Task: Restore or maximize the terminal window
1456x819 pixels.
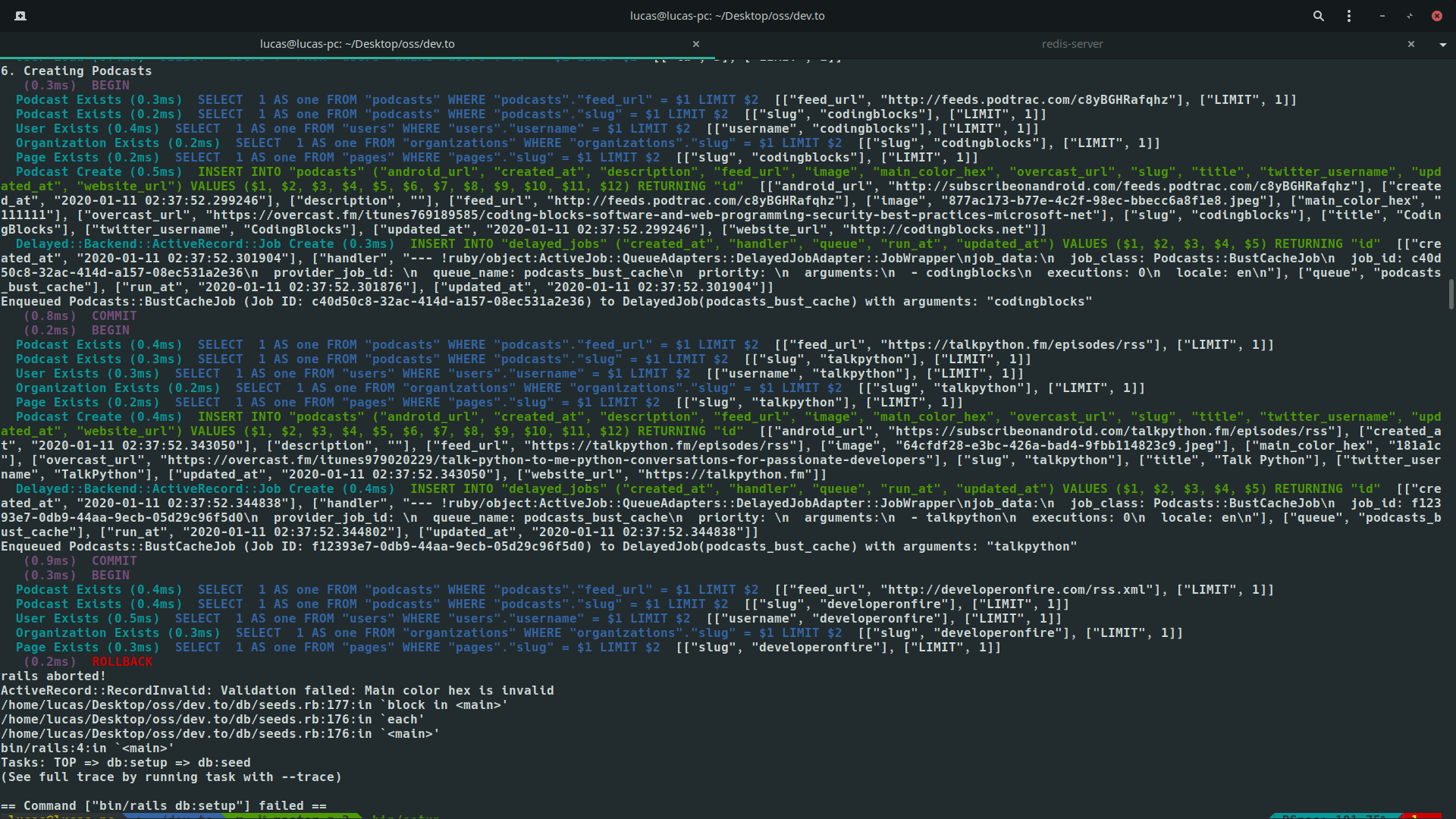Action: click(1410, 16)
